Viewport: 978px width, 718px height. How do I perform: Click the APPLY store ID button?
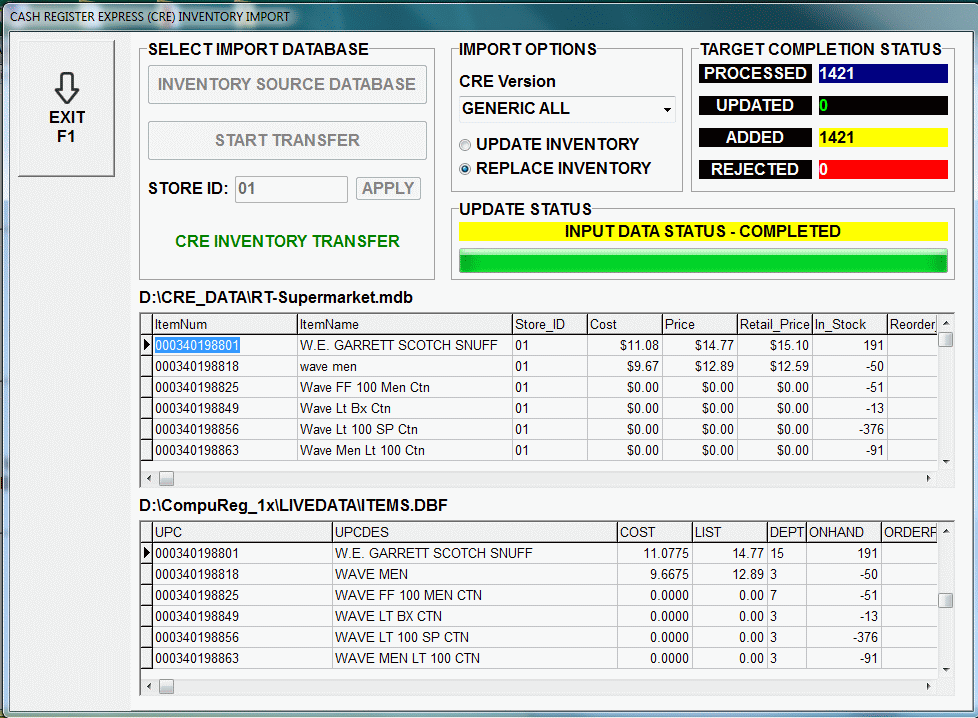388,189
